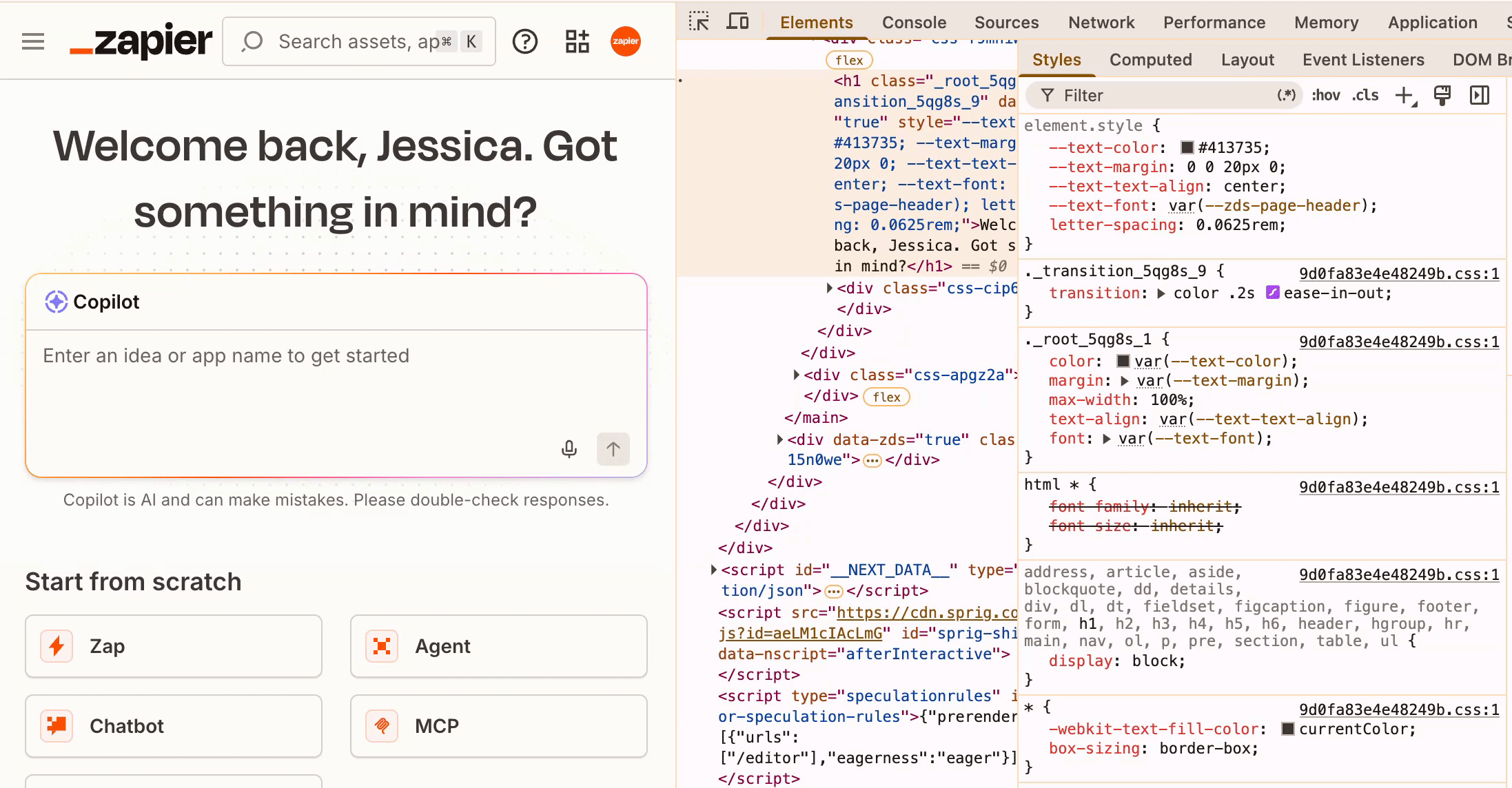Click the send arrow button in Copilot

pos(613,449)
